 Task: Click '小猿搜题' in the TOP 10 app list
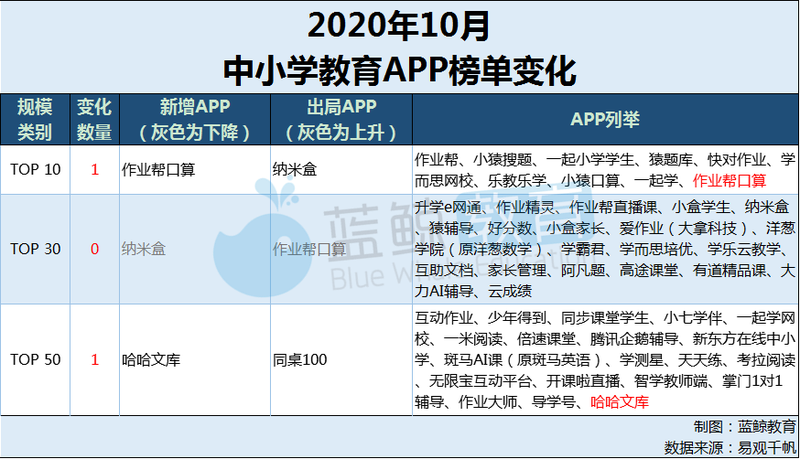pyautogui.click(x=503, y=160)
